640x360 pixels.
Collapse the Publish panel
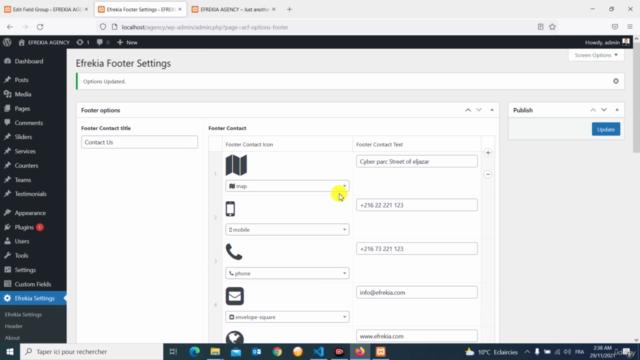point(617,110)
